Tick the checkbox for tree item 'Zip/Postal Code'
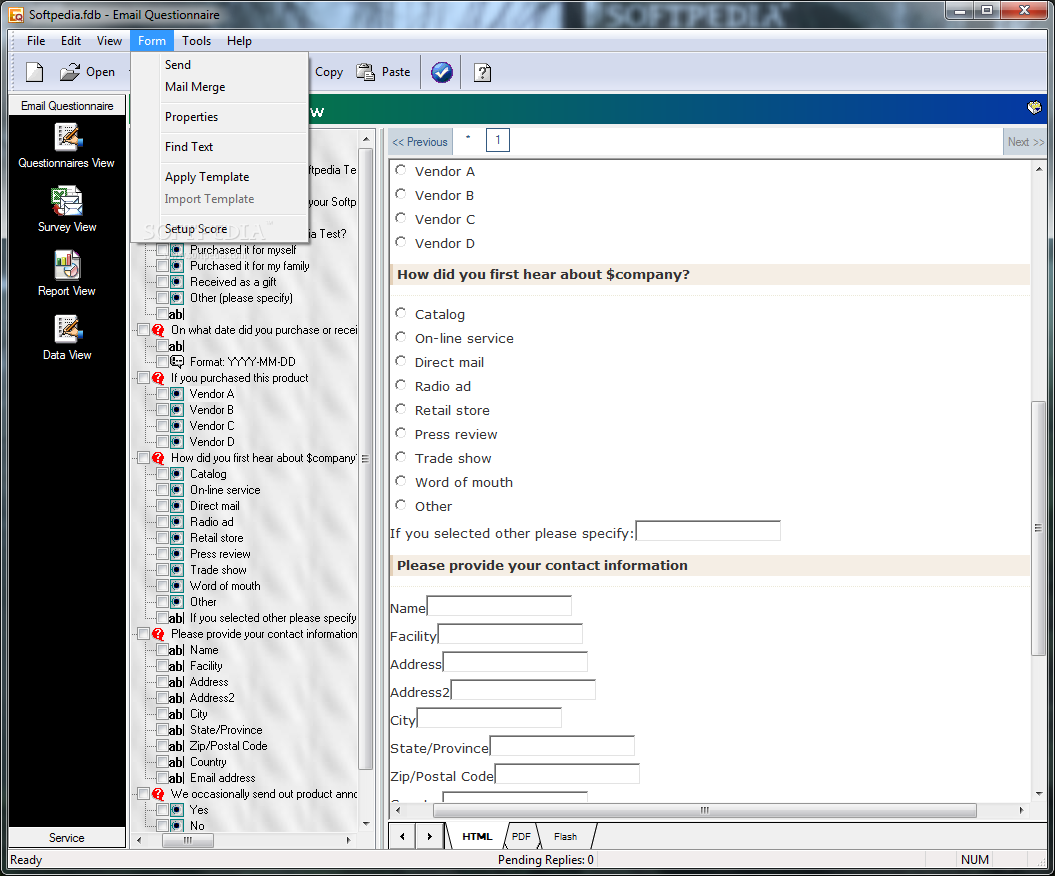 point(163,746)
